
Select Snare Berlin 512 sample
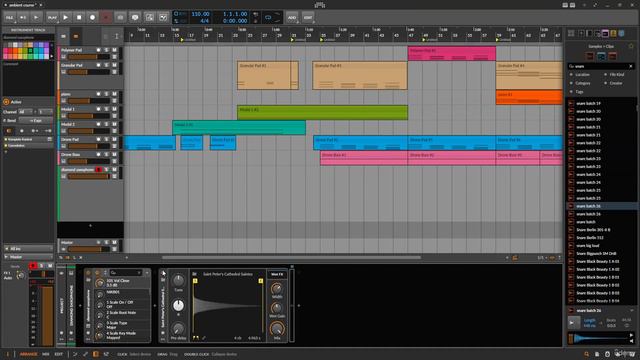click(601, 238)
